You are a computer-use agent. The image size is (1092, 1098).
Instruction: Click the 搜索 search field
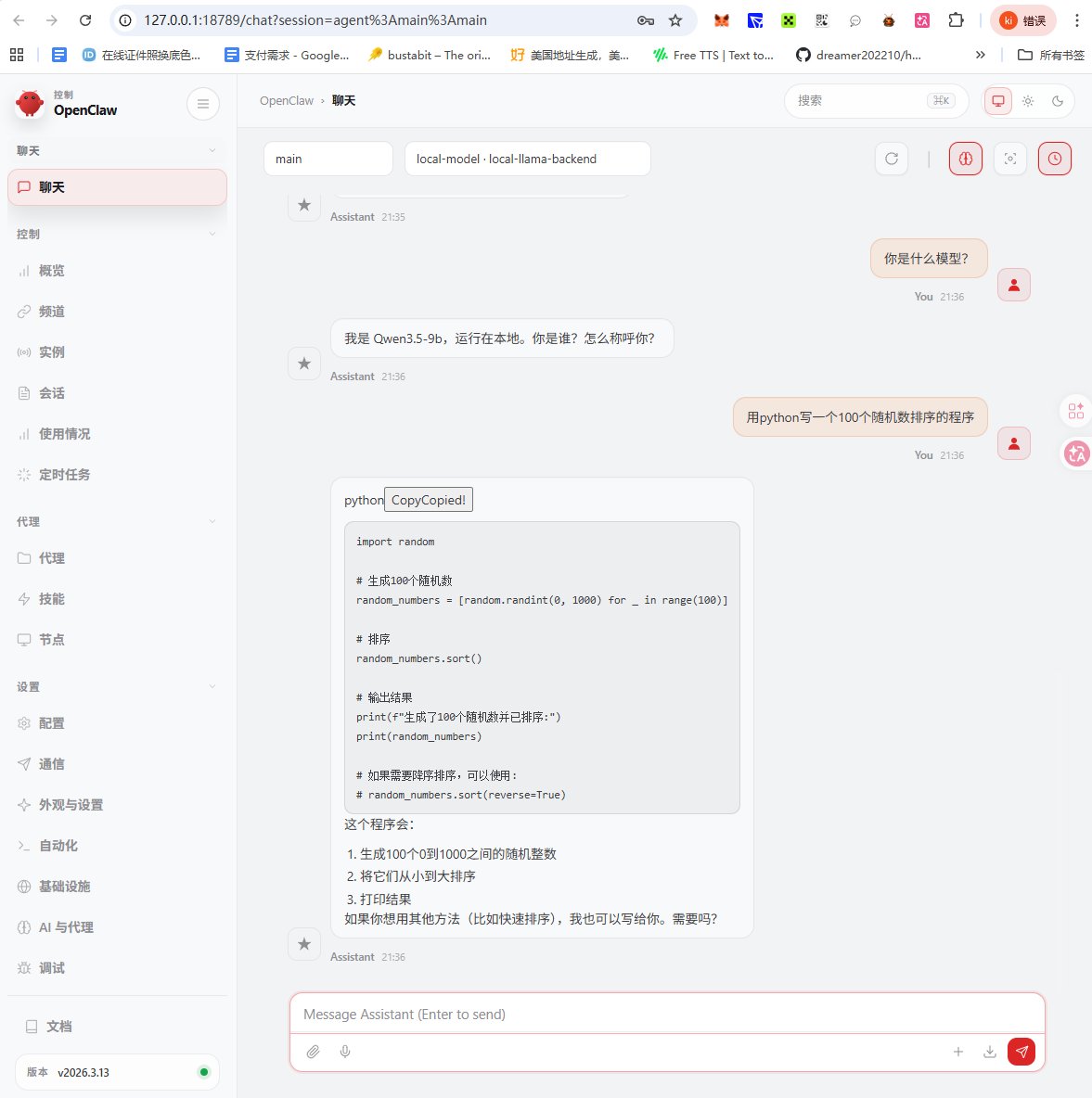coord(876,101)
